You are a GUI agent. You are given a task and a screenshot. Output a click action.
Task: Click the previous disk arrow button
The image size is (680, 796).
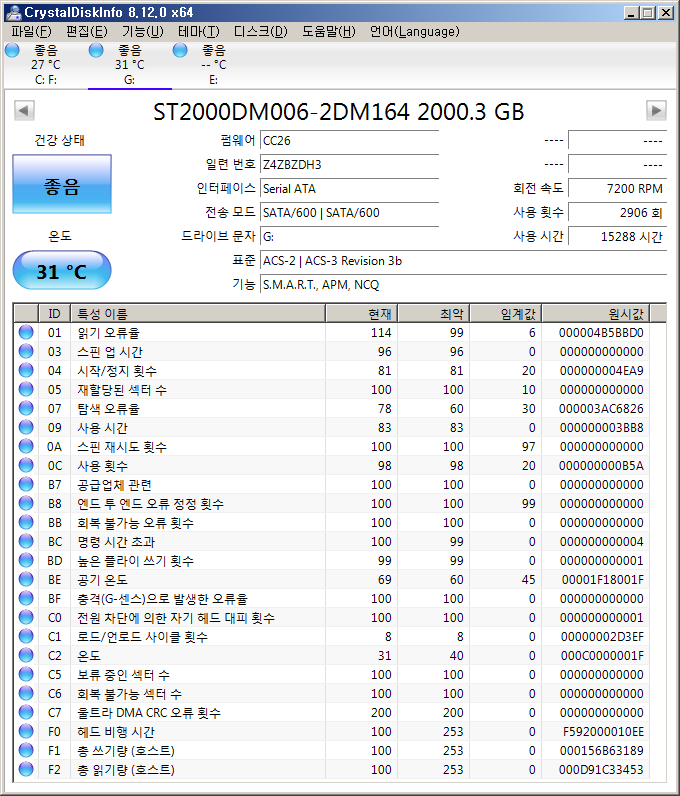coord(24,110)
